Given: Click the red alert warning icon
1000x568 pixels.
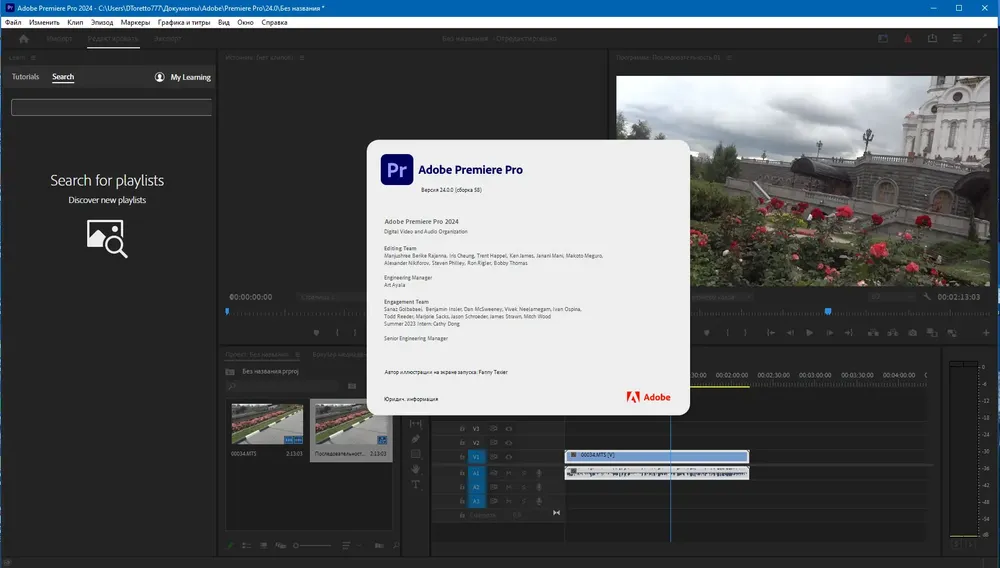Looking at the screenshot, I should click(908, 39).
